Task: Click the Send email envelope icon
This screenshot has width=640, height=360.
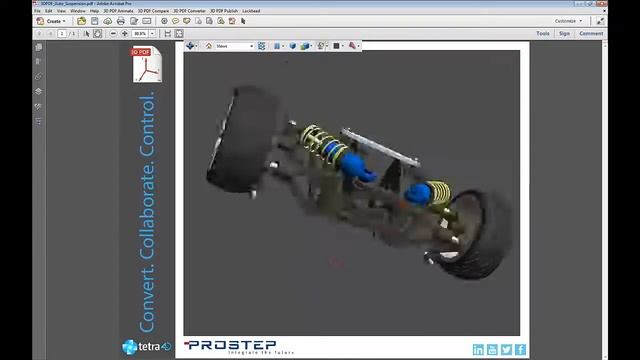Action: [147, 21]
